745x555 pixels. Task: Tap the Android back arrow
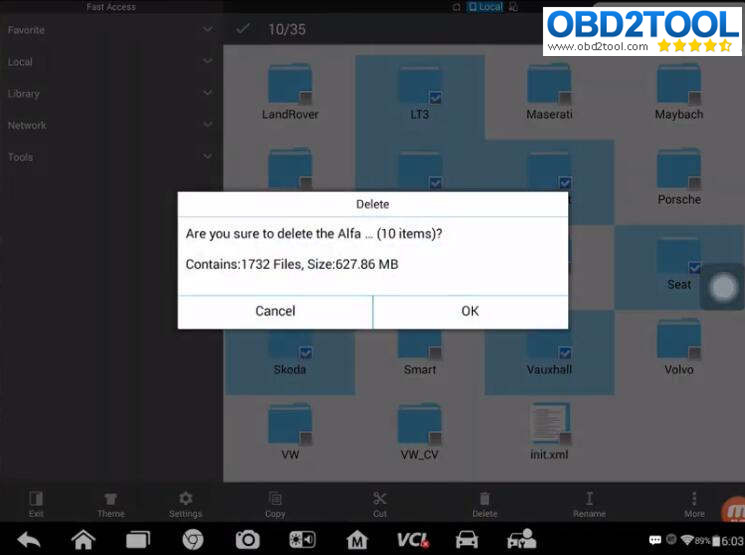pos(29,540)
